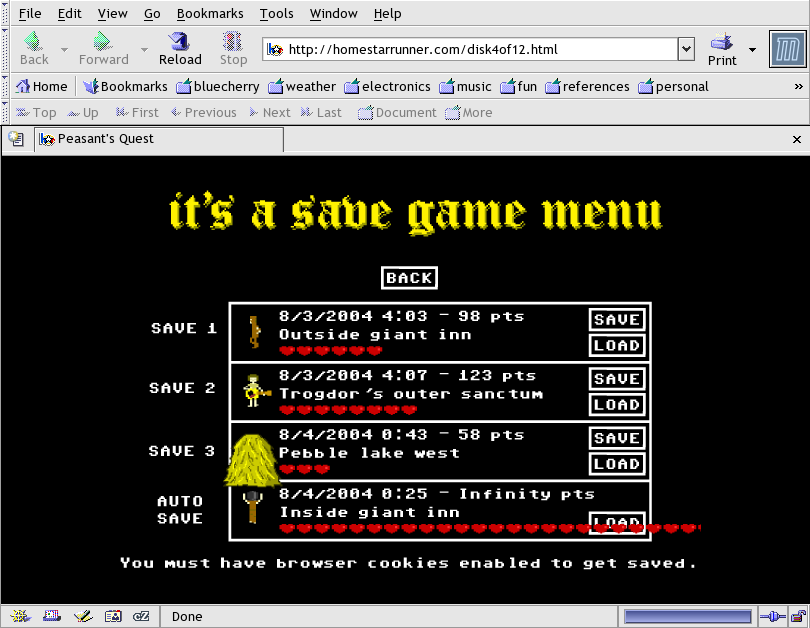Open the File menu
The image size is (810, 628).
(30, 13)
